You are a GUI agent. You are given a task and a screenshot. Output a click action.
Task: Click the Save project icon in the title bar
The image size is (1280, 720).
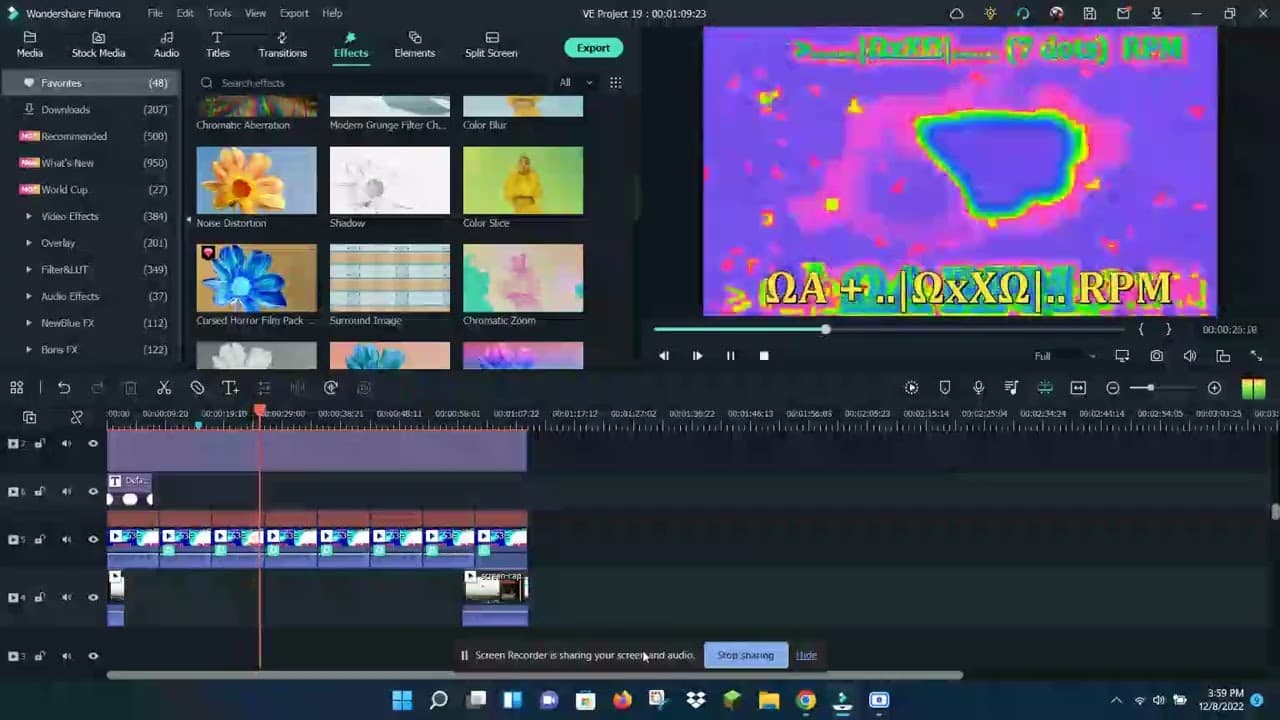(1090, 14)
